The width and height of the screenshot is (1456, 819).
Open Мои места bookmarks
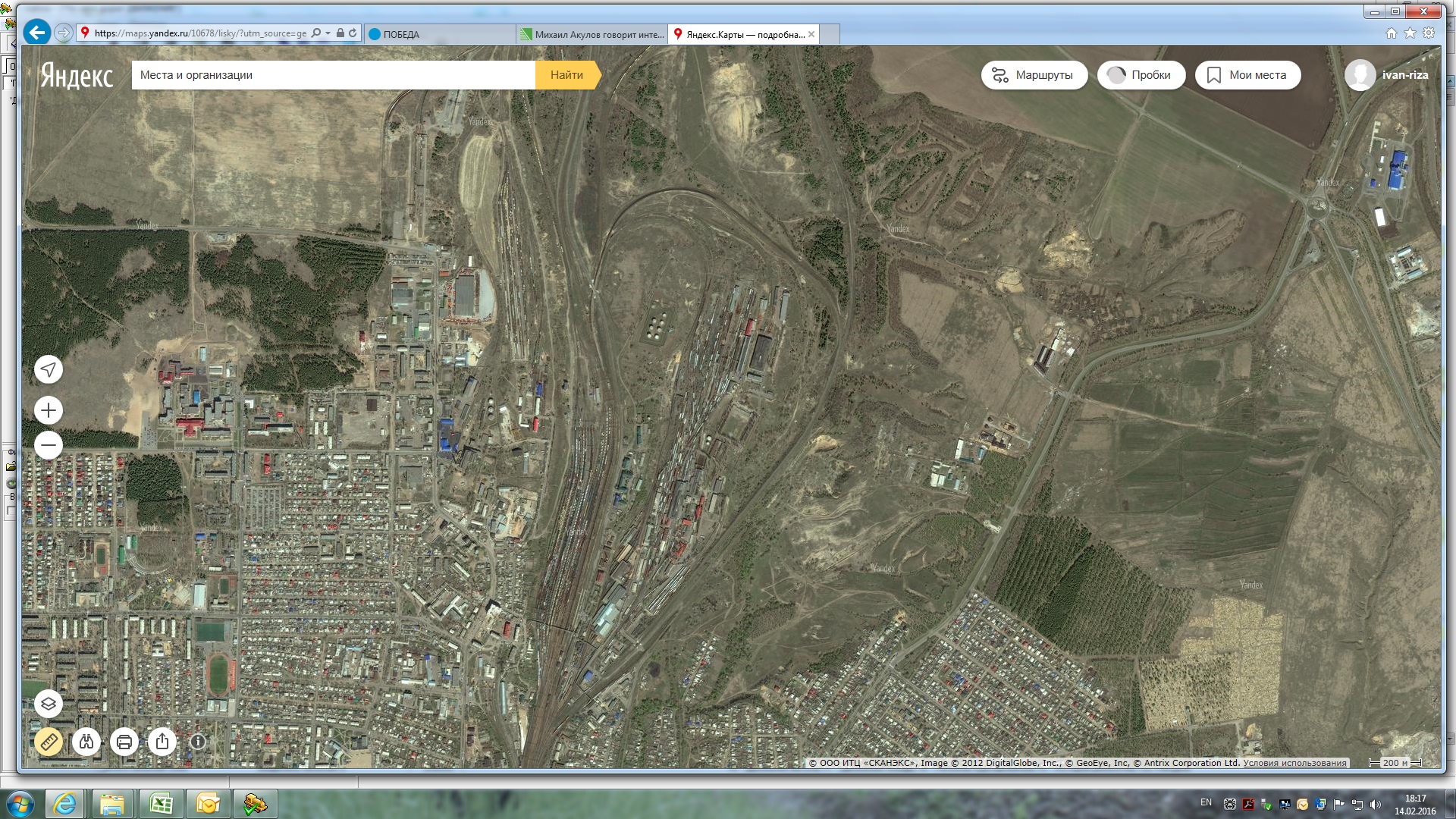coord(1247,75)
